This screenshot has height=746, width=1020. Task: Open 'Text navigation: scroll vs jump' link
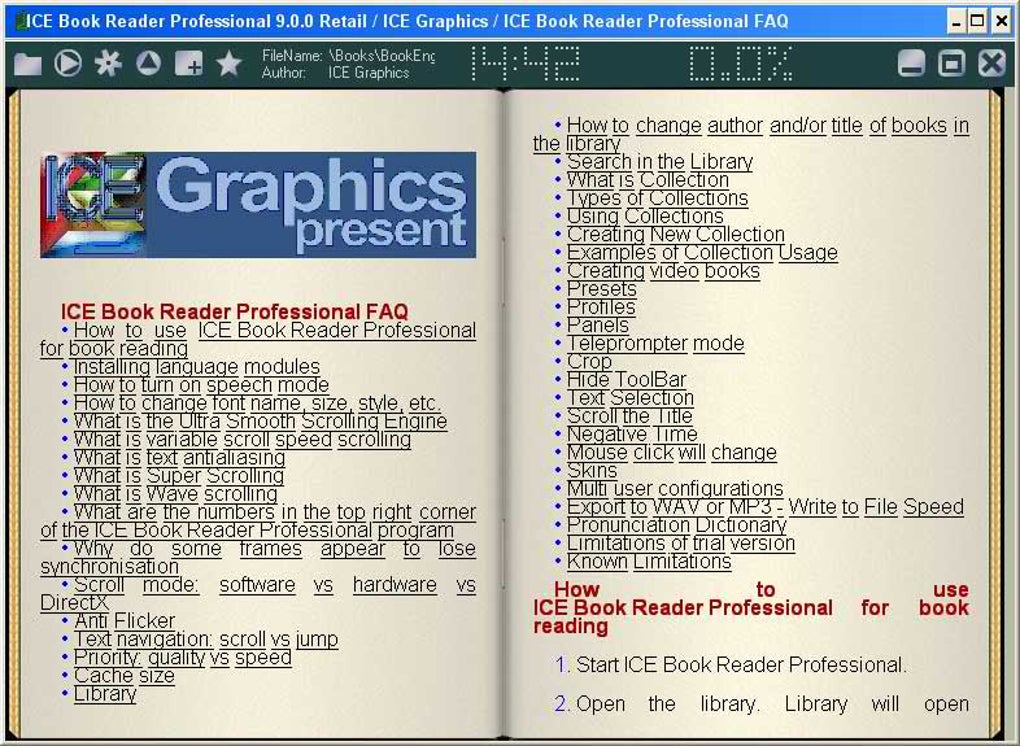click(x=206, y=639)
